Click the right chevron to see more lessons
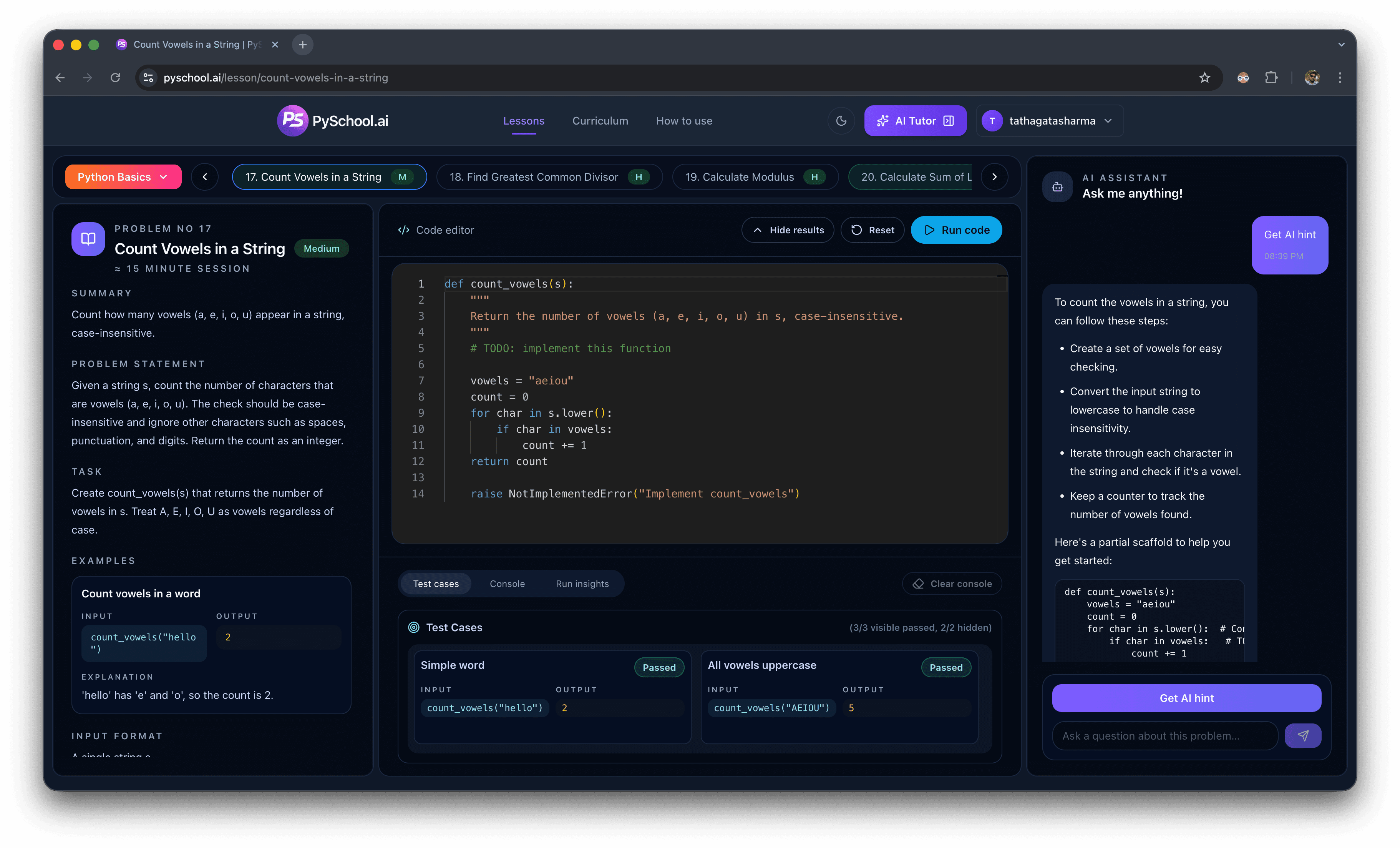 (x=994, y=177)
